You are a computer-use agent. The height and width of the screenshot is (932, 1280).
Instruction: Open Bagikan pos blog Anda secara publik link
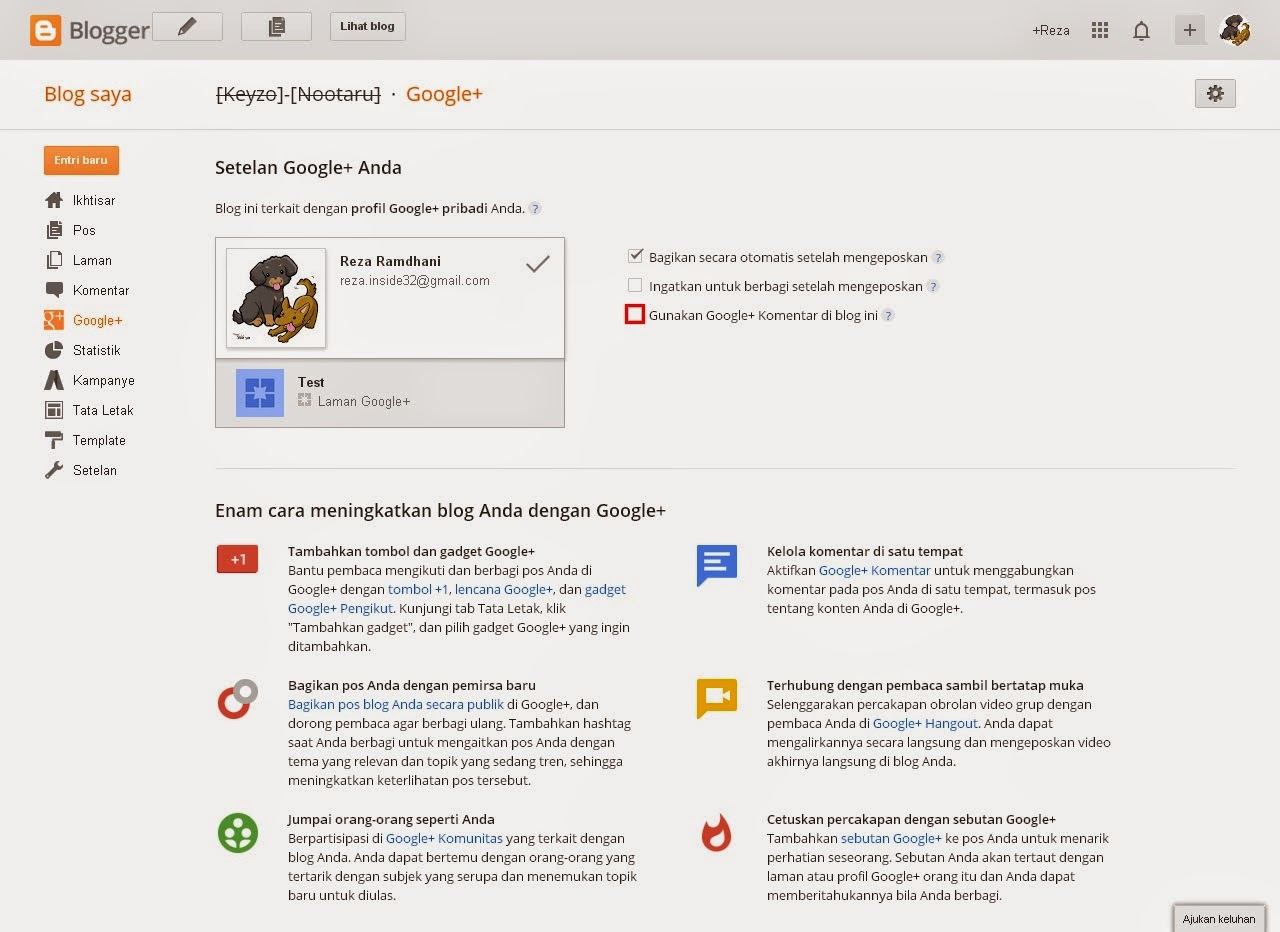(x=396, y=704)
